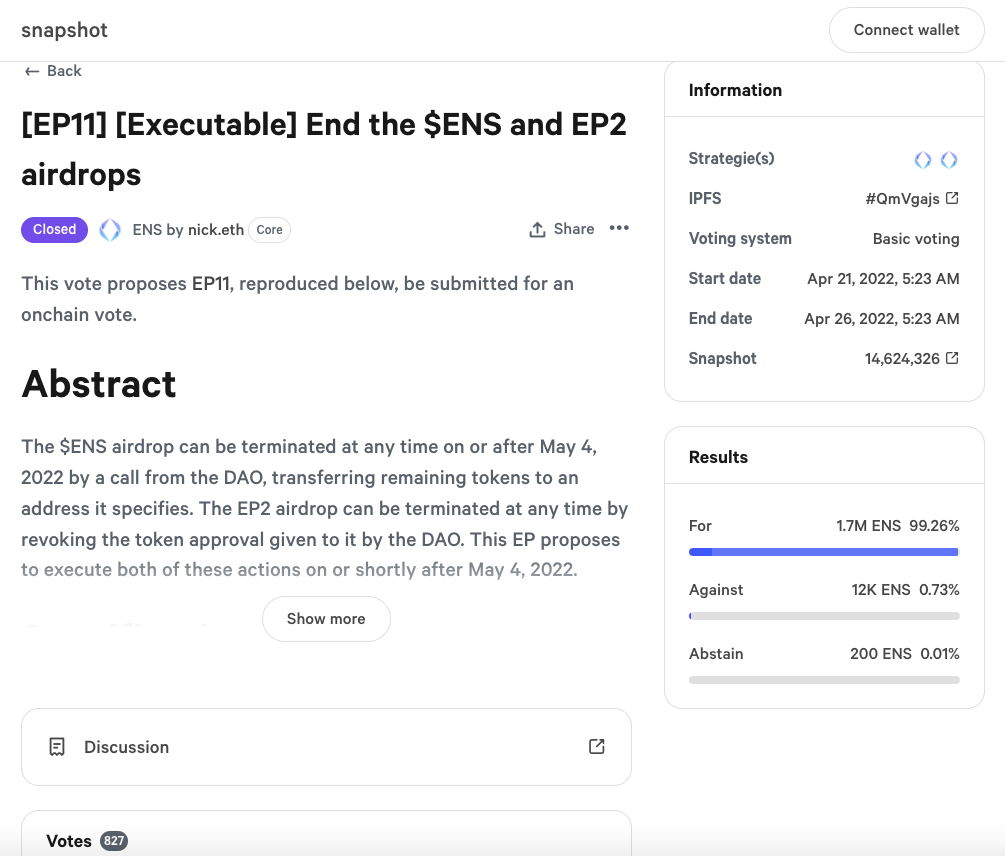1005x856 pixels.
Task: Click the first strategy icon
Action: click(x=922, y=160)
